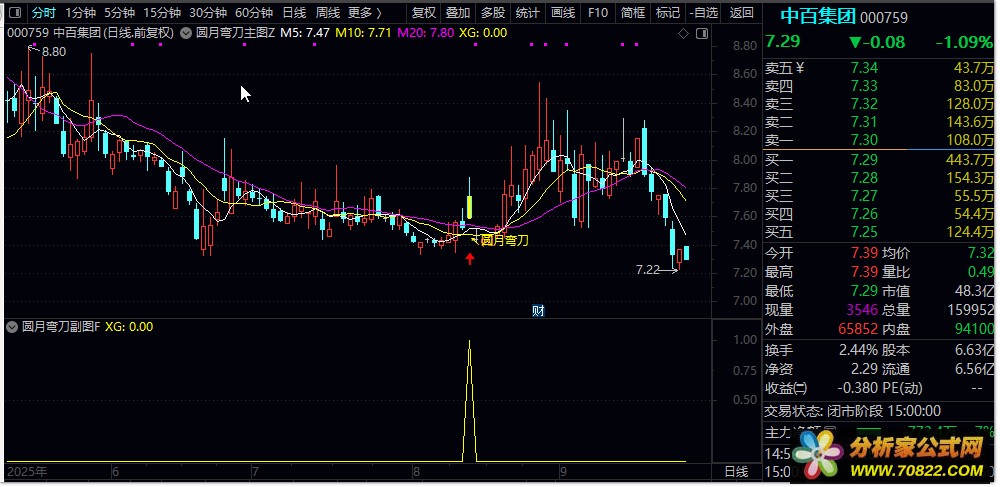1000x487 pixels.
Task: Select the 60分钟 period
Action: (x=254, y=13)
